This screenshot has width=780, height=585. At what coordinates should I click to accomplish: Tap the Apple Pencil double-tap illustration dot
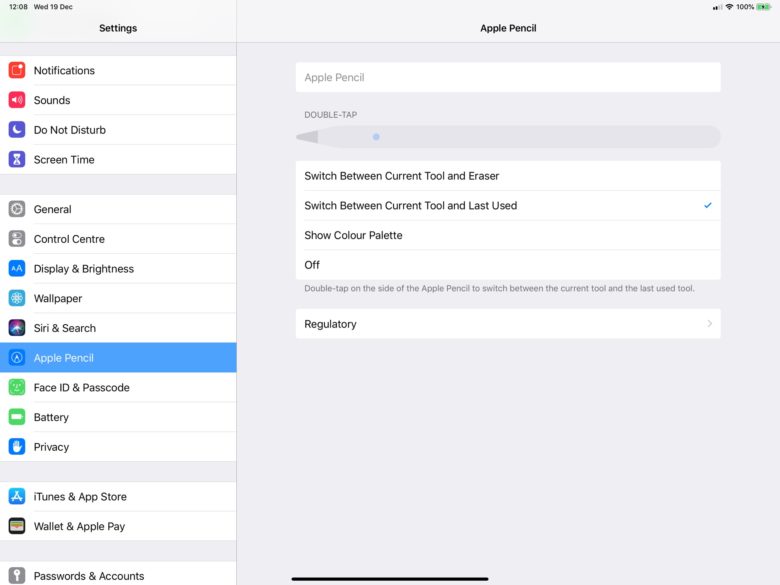[x=376, y=137]
